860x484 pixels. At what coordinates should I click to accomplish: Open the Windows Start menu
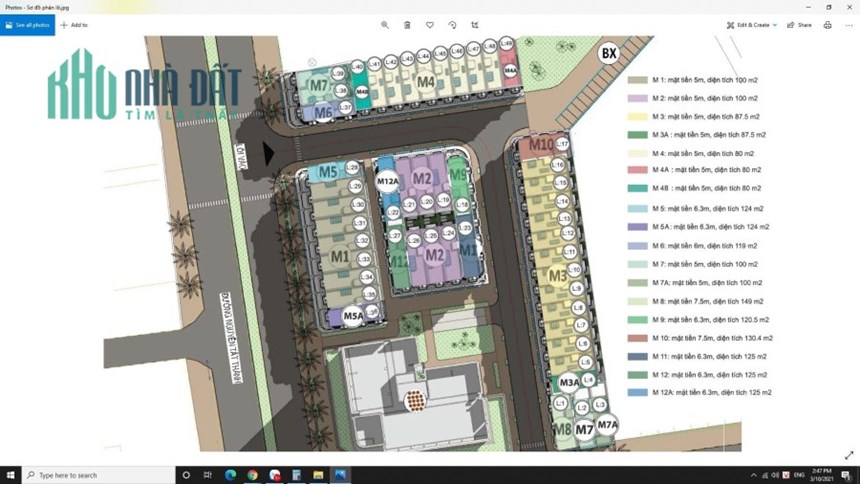(10, 475)
